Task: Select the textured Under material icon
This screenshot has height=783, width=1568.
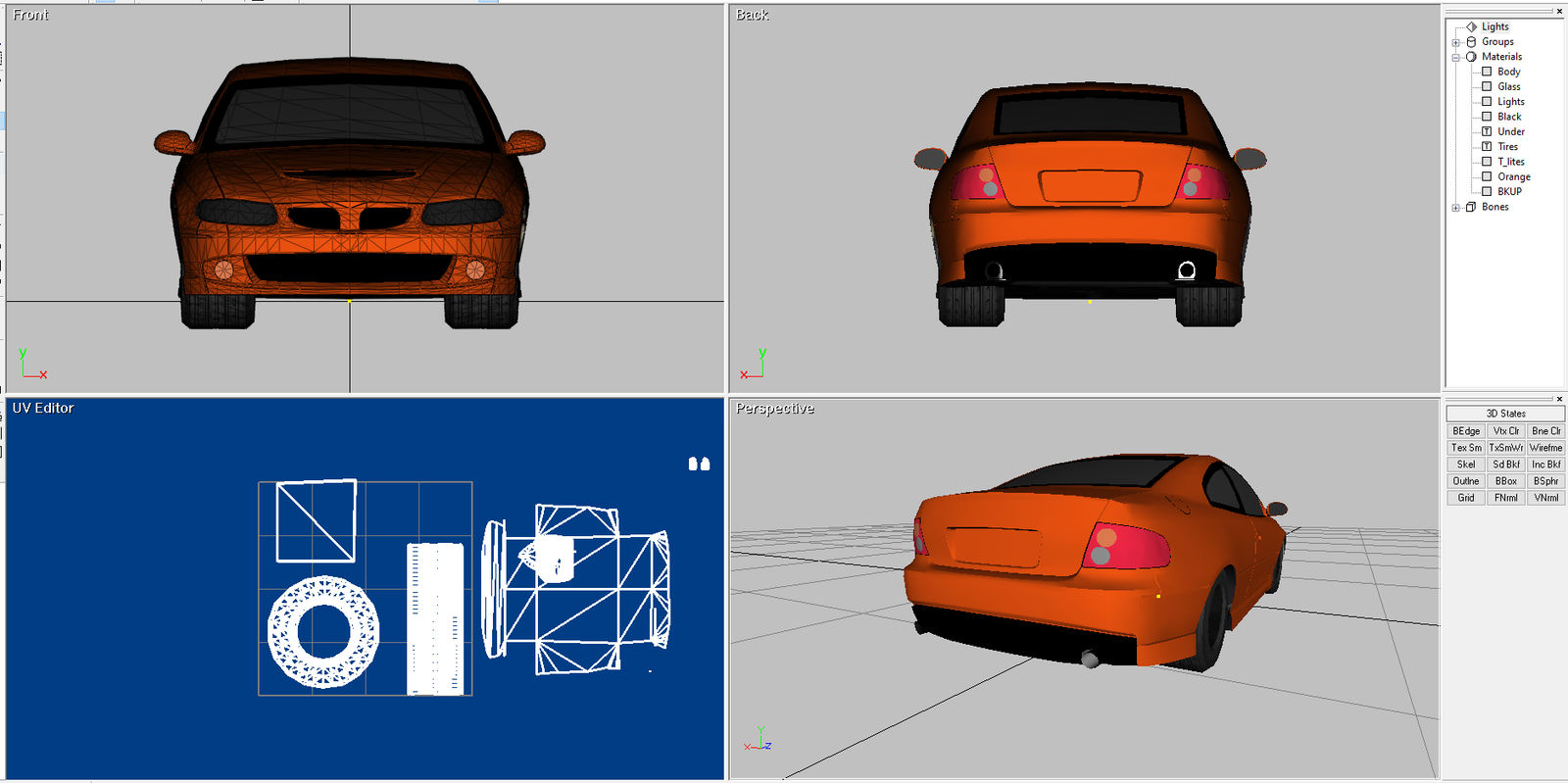Action: pos(1487,131)
